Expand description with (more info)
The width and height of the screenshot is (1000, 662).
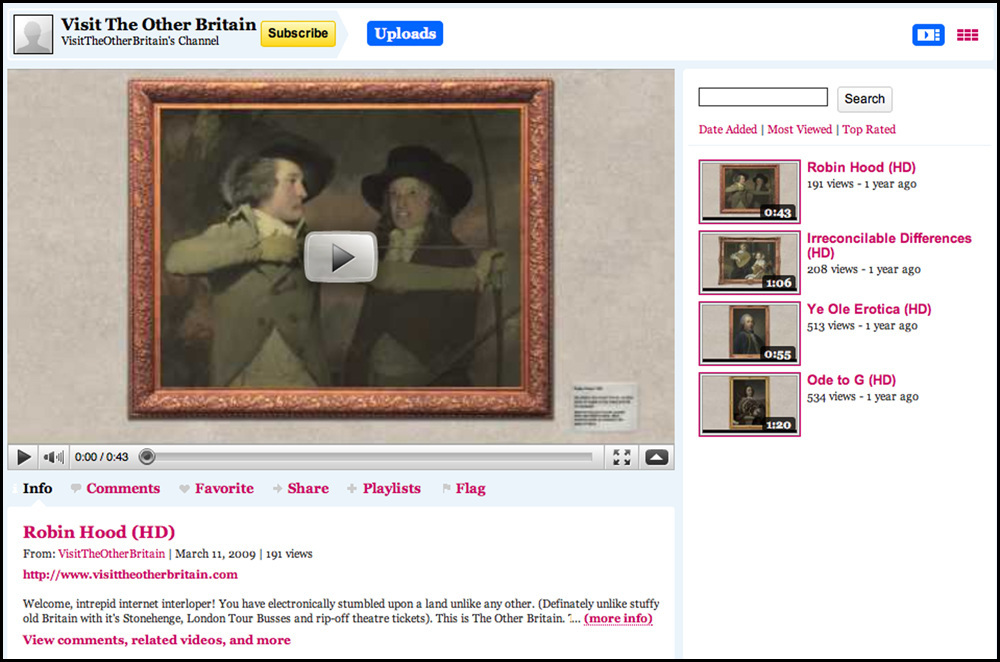pyautogui.click(x=618, y=619)
